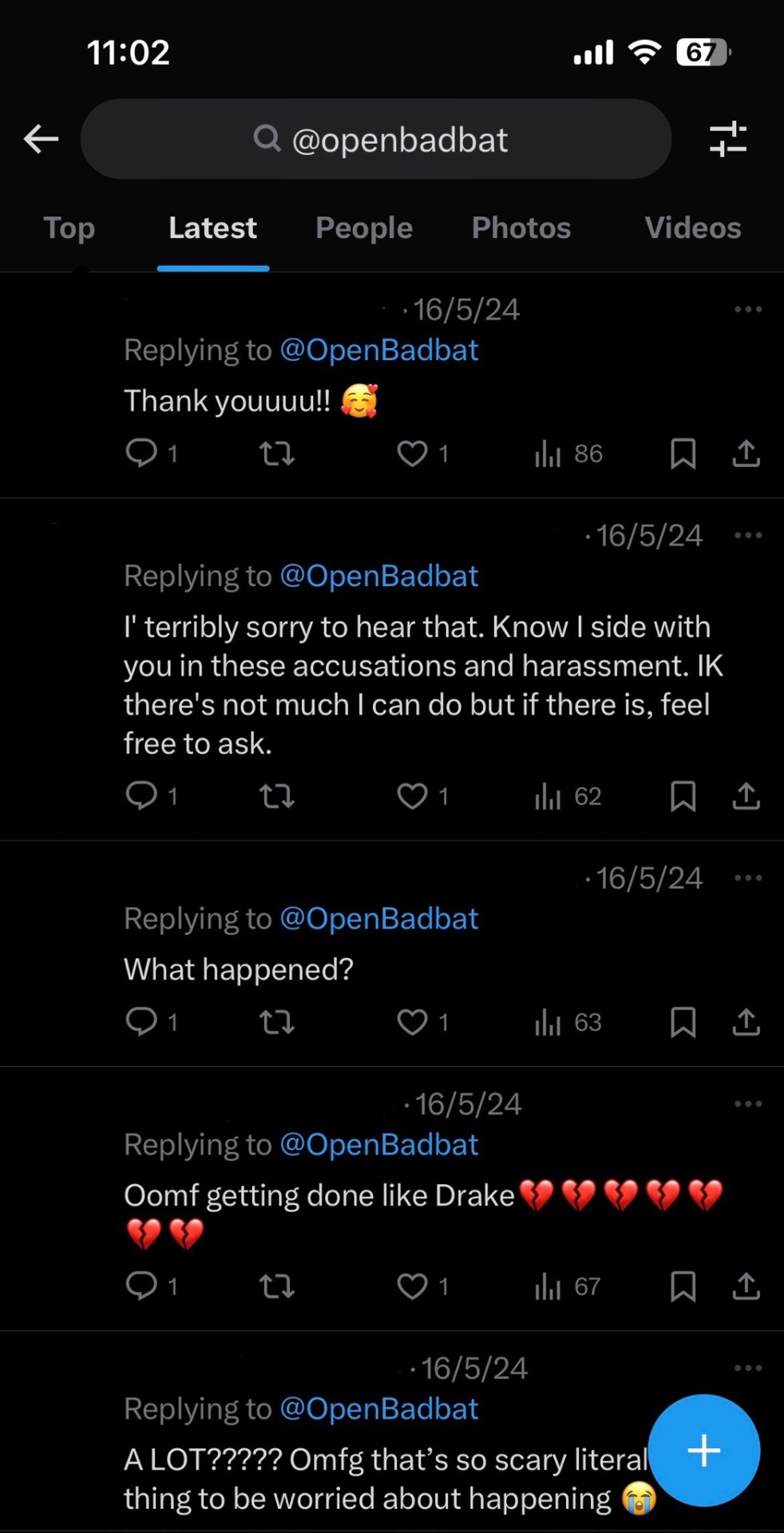Open @OpenBadbat mention in the Drake reply
The width and height of the screenshot is (784, 1533).
pyautogui.click(x=379, y=1145)
